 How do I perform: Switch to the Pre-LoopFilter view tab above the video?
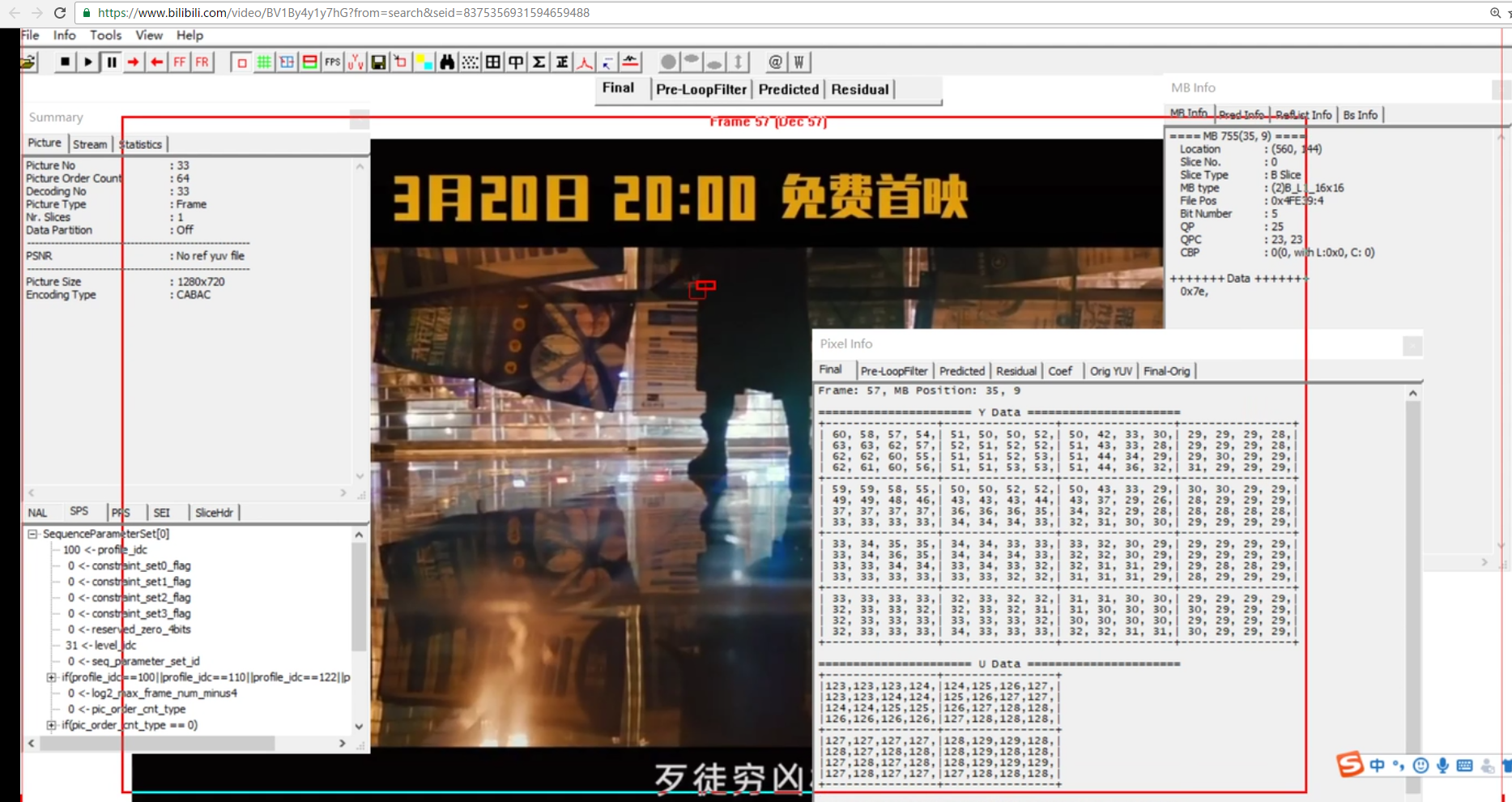pyautogui.click(x=701, y=89)
